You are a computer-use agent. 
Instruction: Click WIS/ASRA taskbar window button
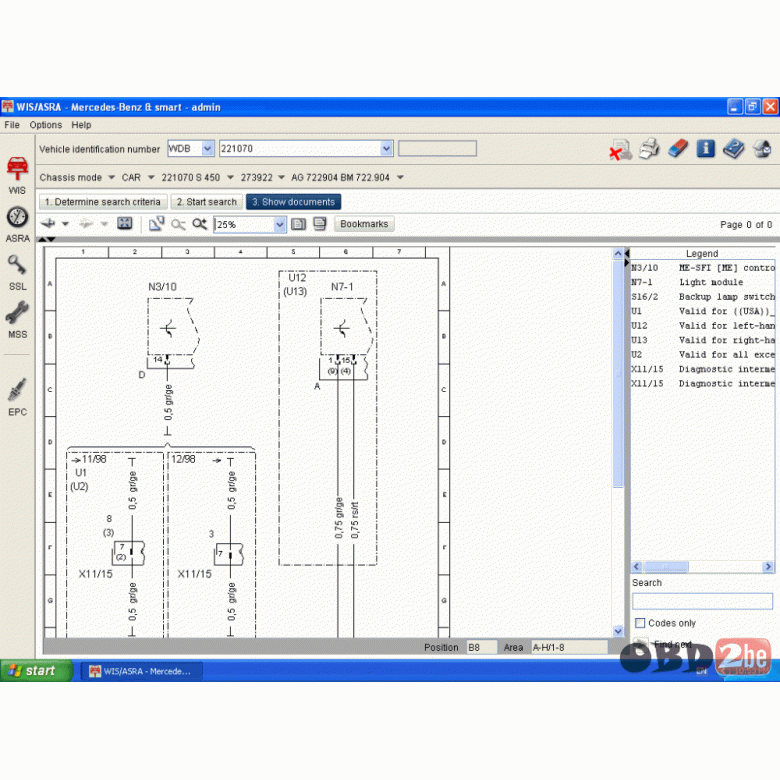click(142, 671)
